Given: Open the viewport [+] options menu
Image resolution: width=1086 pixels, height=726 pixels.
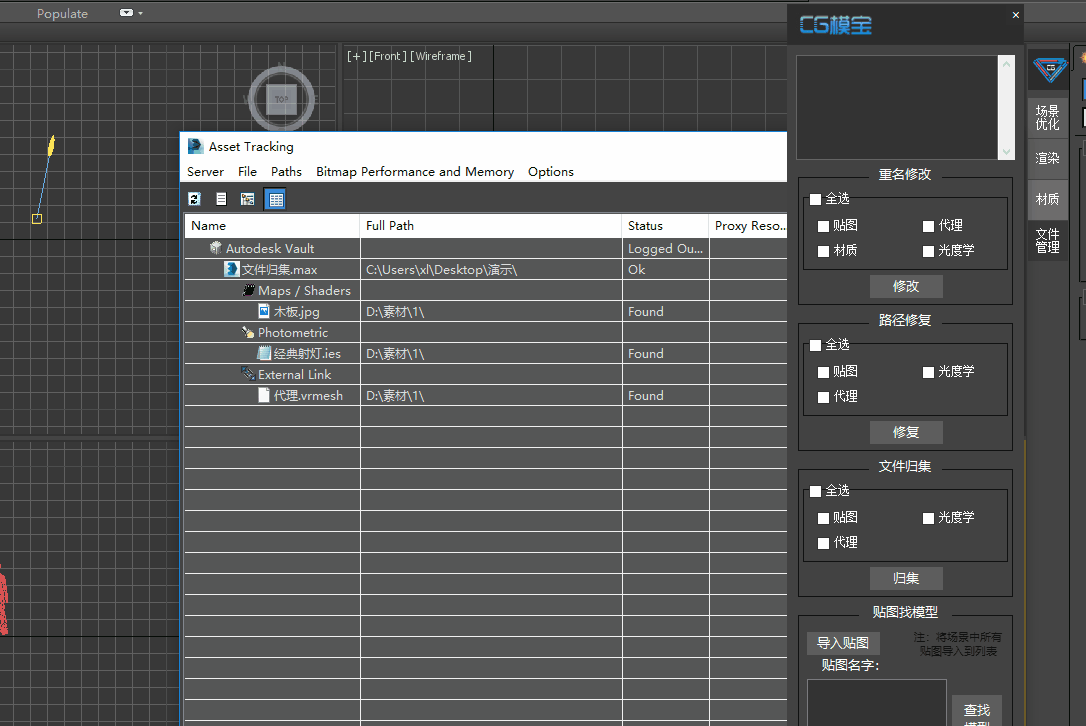Looking at the screenshot, I should pyautogui.click(x=355, y=56).
